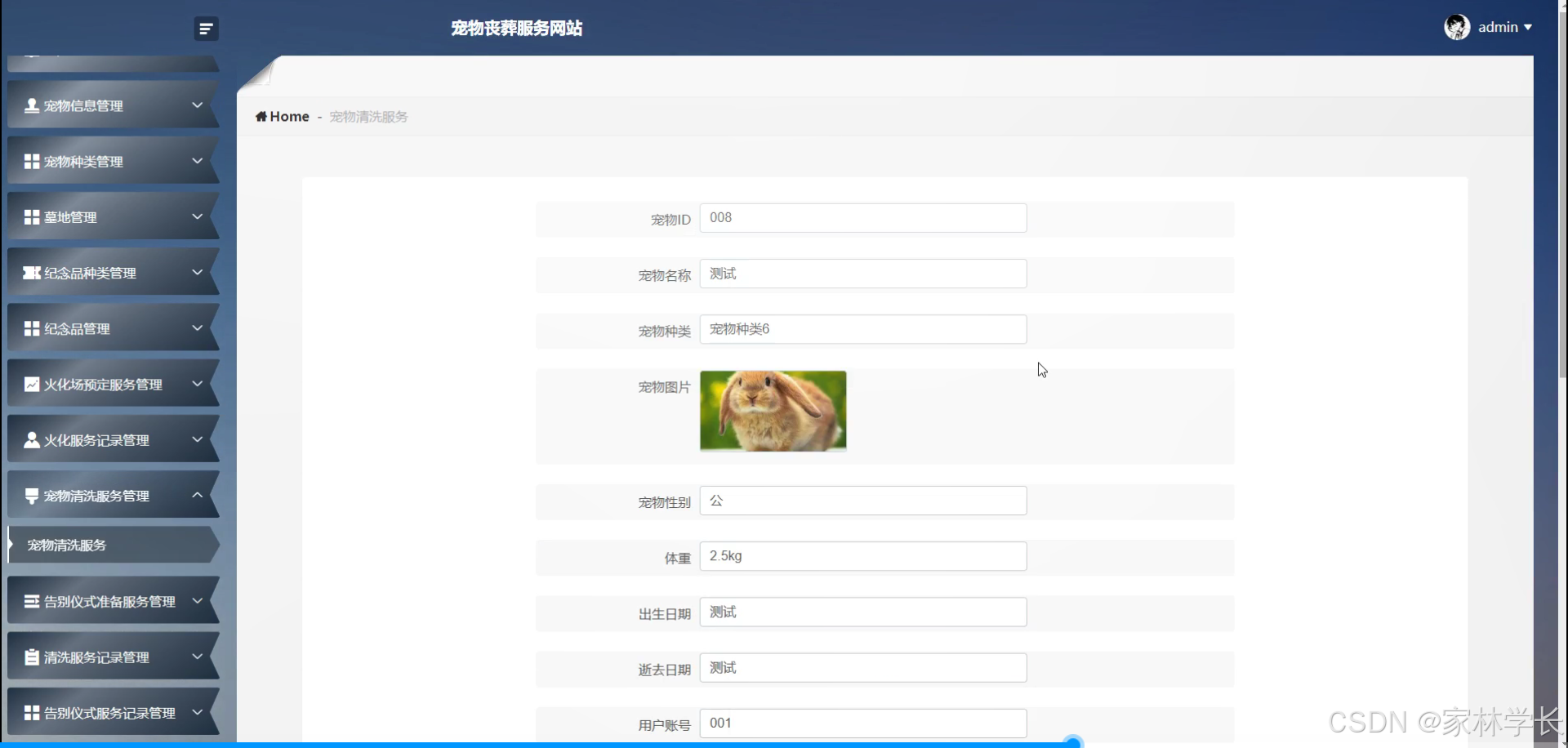Click the 体重 field showing 2.5kg
The height and width of the screenshot is (748, 1568).
(863, 556)
